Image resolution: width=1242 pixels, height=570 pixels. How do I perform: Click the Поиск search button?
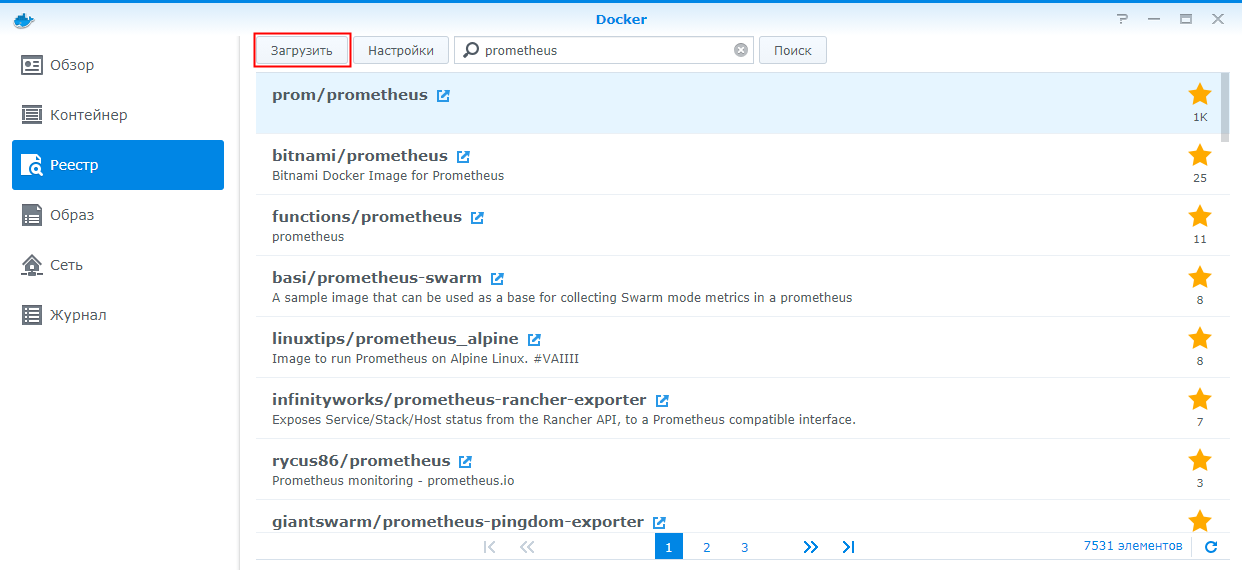[x=792, y=50]
